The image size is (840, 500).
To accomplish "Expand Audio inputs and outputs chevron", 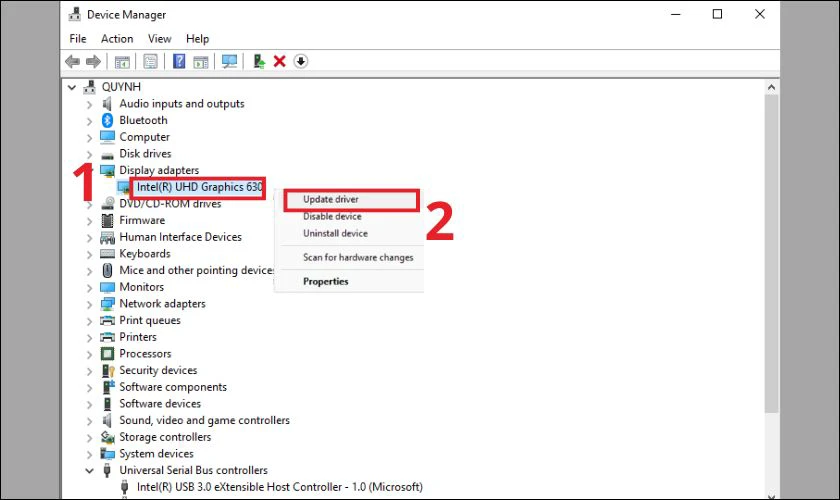I will pyautogui.click(x=89, y=105).
